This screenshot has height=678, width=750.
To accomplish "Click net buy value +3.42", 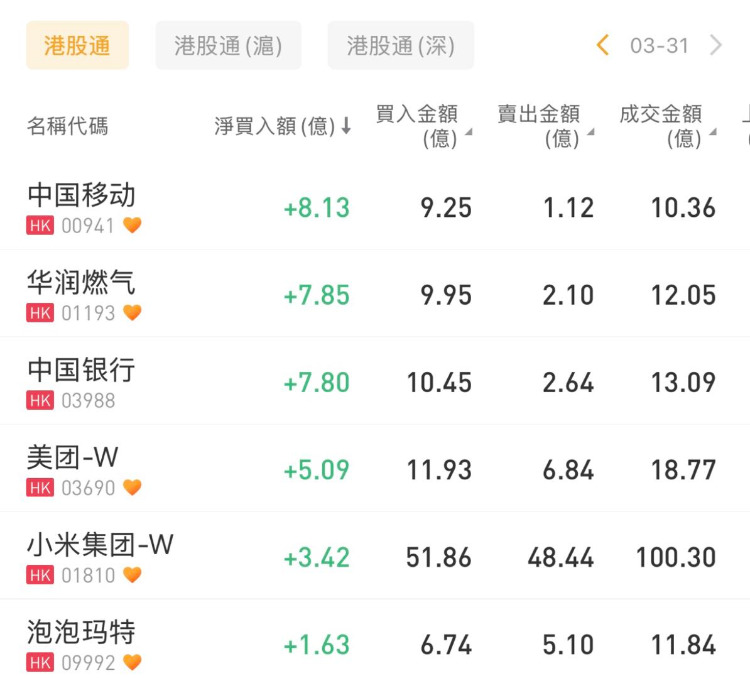I will point(317,557).
